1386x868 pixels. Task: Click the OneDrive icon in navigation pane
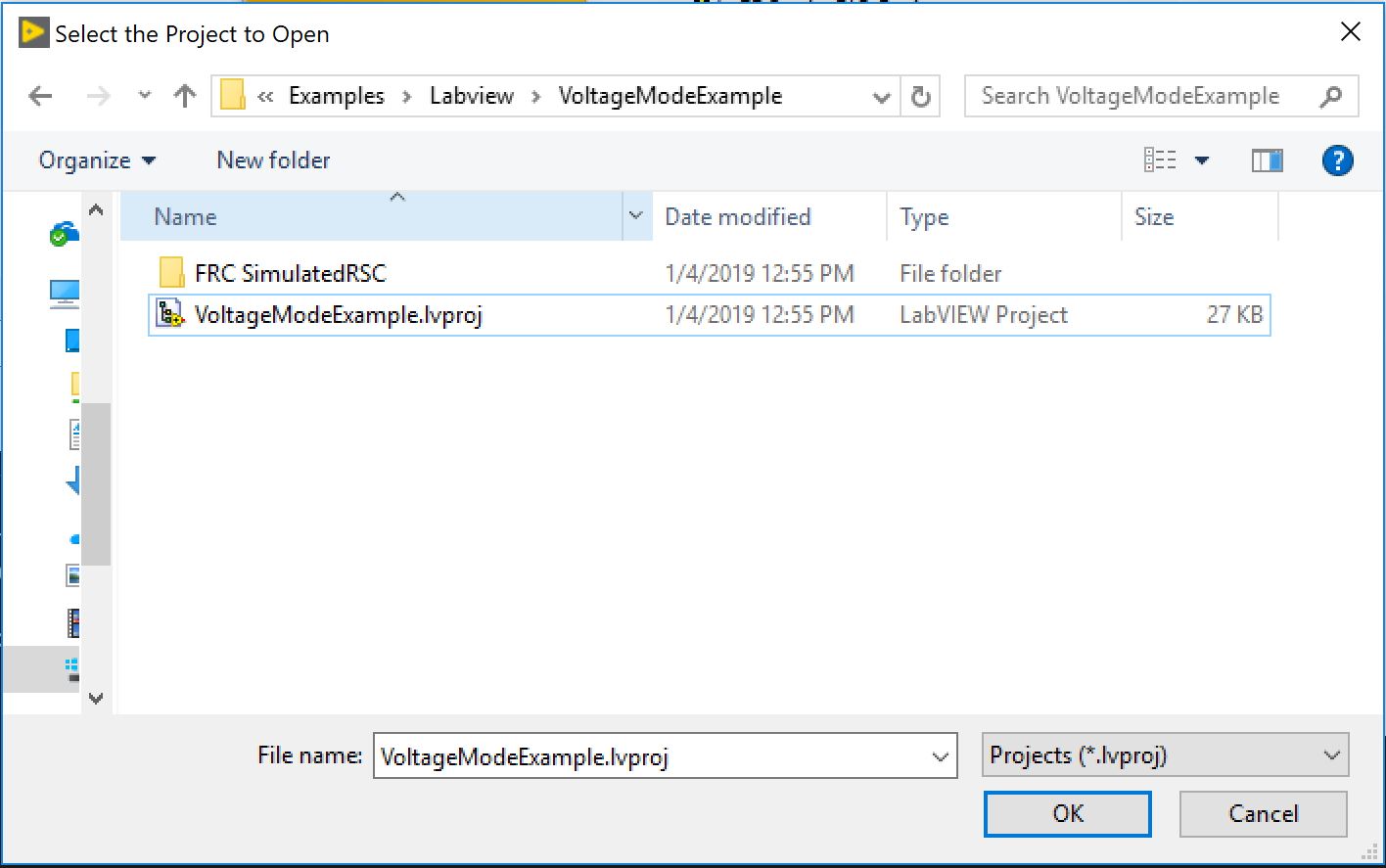65,235
